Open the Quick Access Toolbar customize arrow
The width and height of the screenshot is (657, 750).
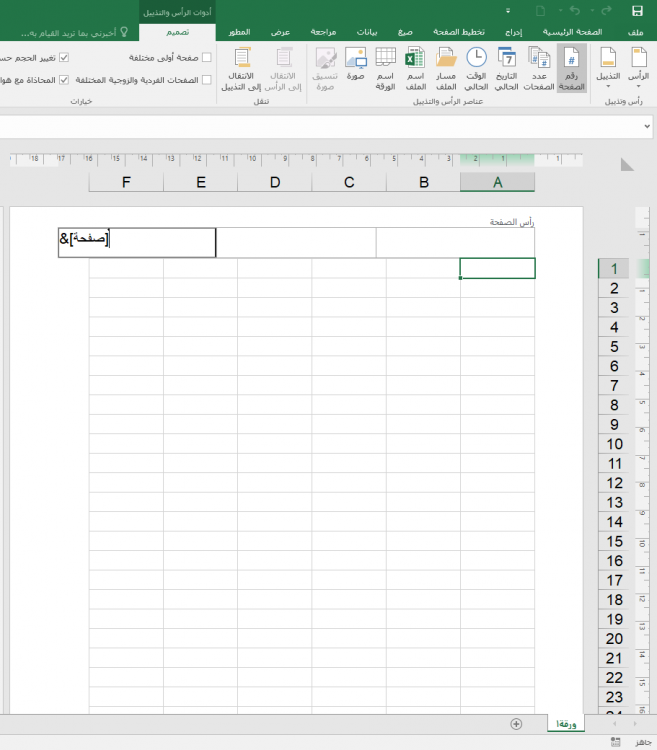coord(508,11)
